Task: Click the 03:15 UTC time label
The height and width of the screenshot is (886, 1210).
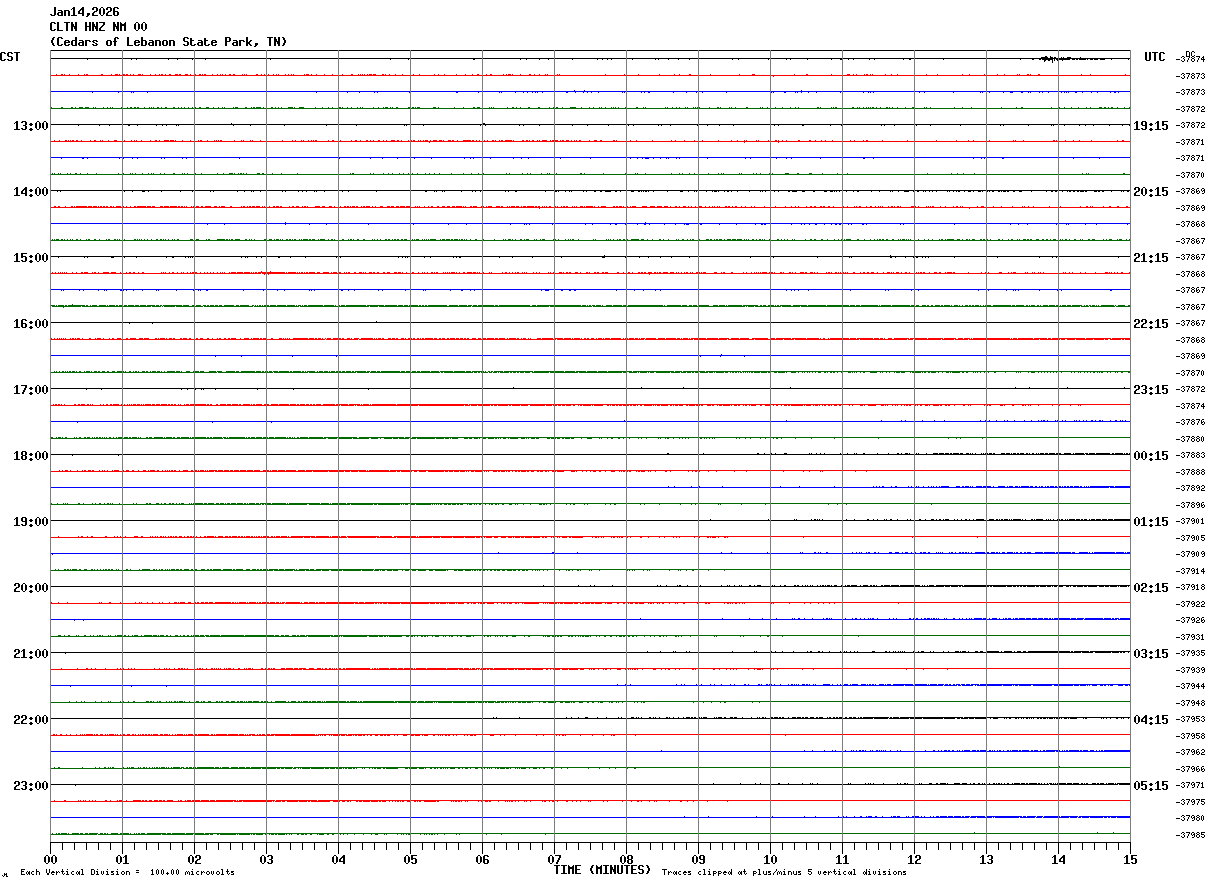Action: (1150, 654)
